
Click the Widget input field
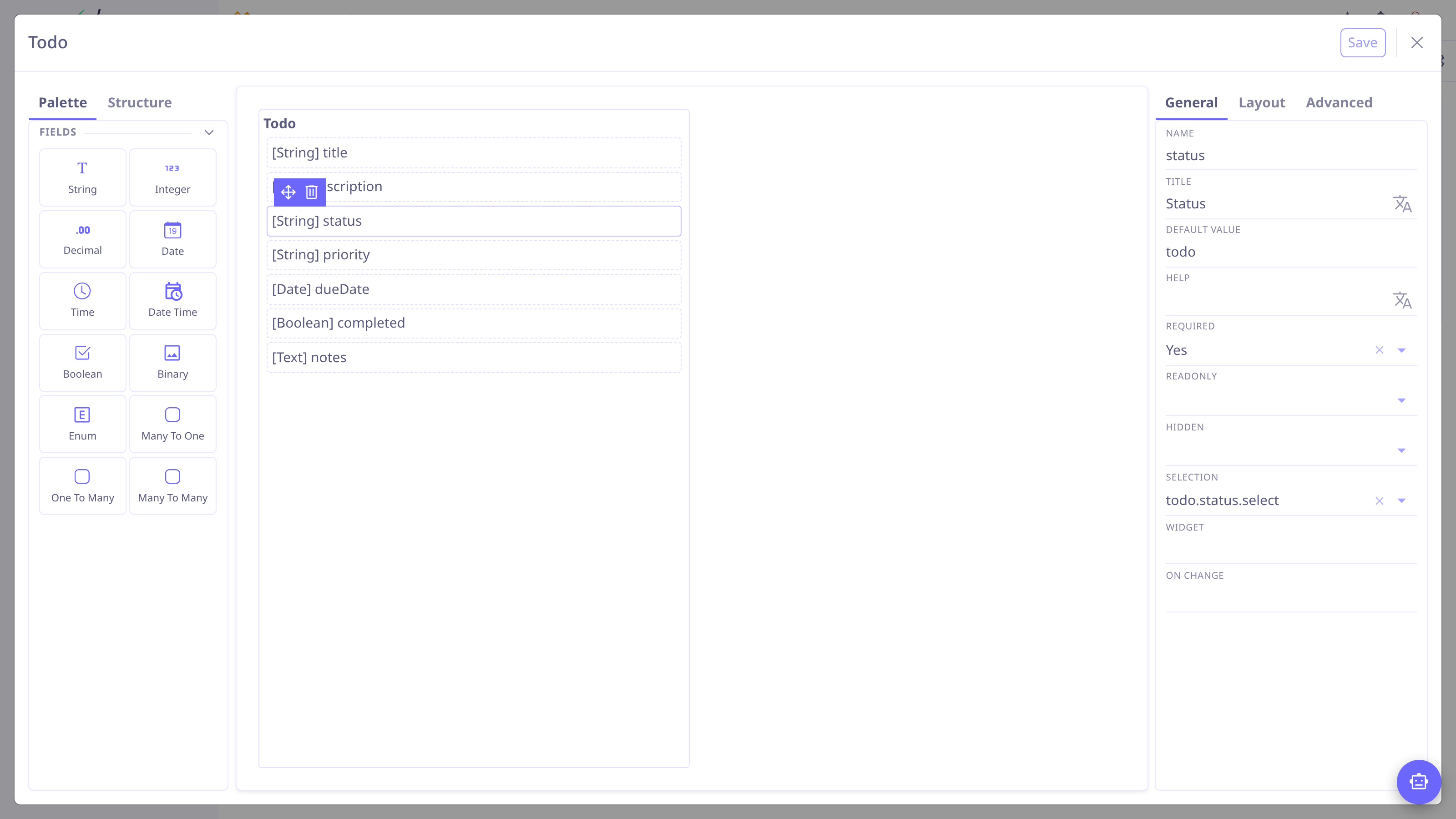[x=1291, y=549]
